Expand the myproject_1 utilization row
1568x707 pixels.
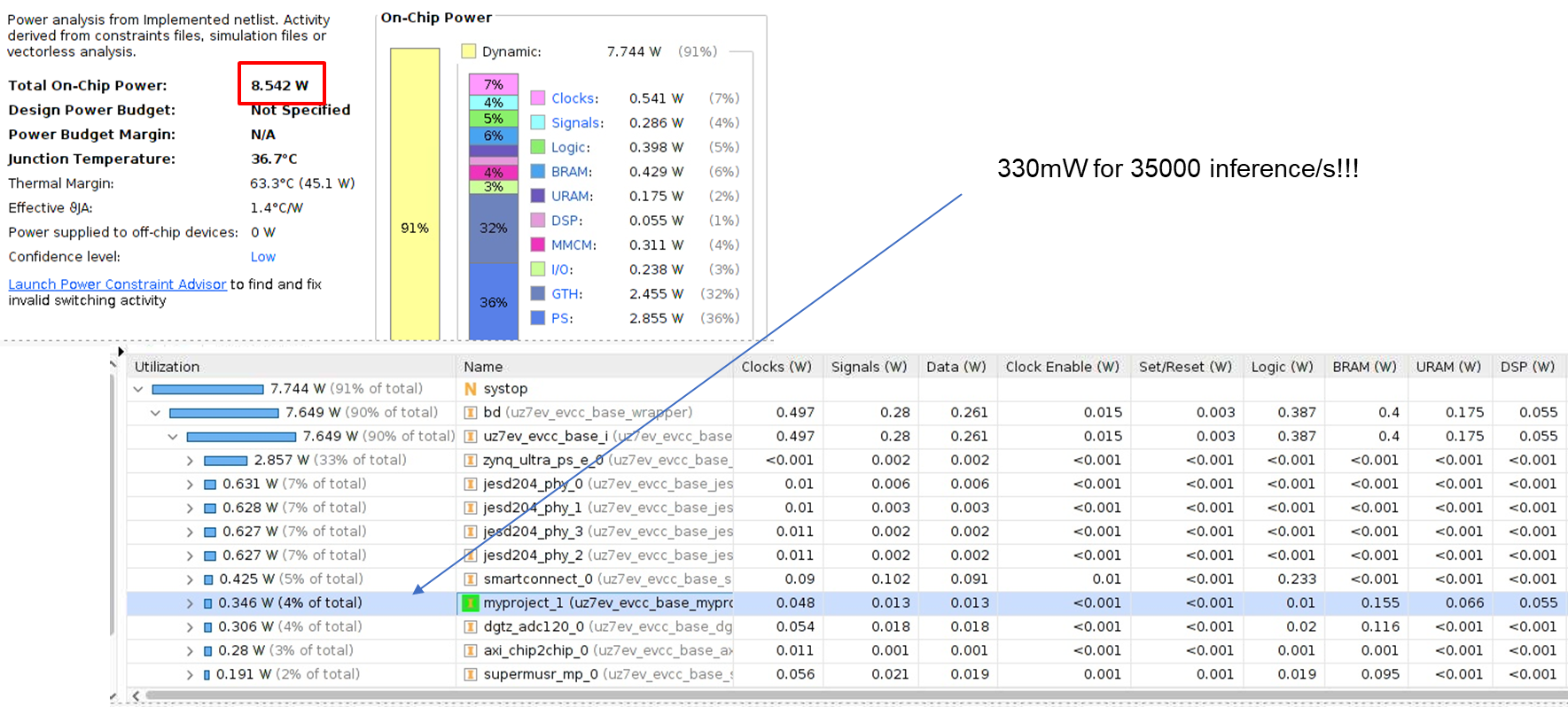[x=190, y=603]
